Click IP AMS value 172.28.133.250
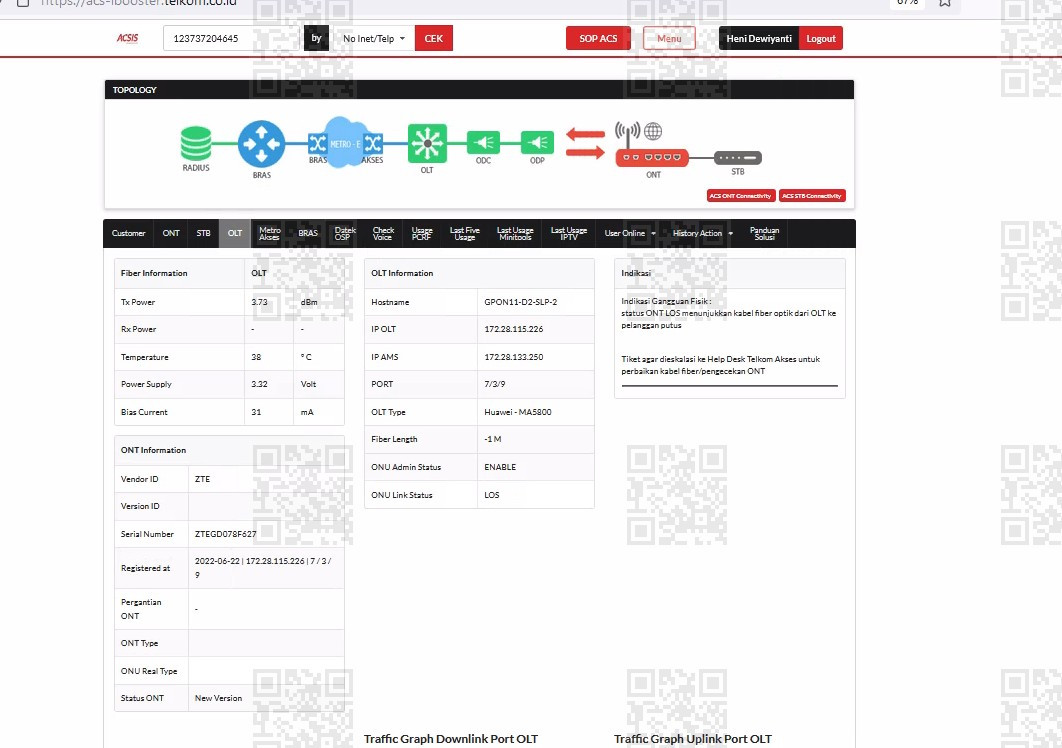1062x748 pixels. (x=513, y=357)
